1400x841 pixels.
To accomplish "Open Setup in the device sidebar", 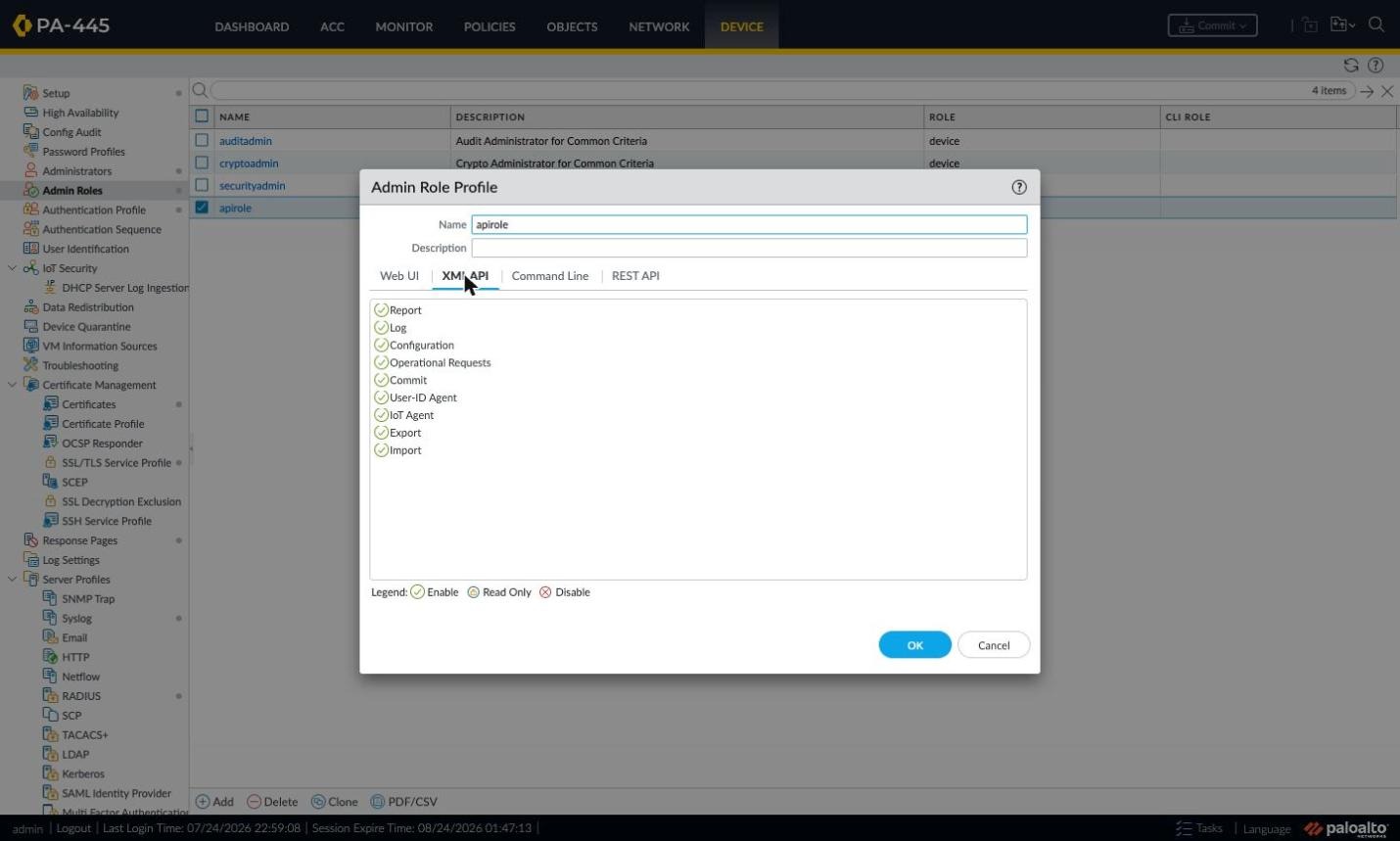I will point(56,93).
